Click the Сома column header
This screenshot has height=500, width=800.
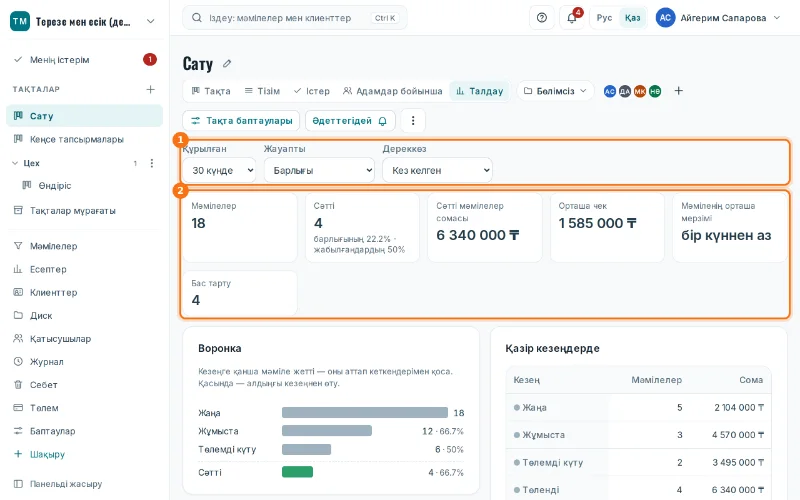click(751, 380)
